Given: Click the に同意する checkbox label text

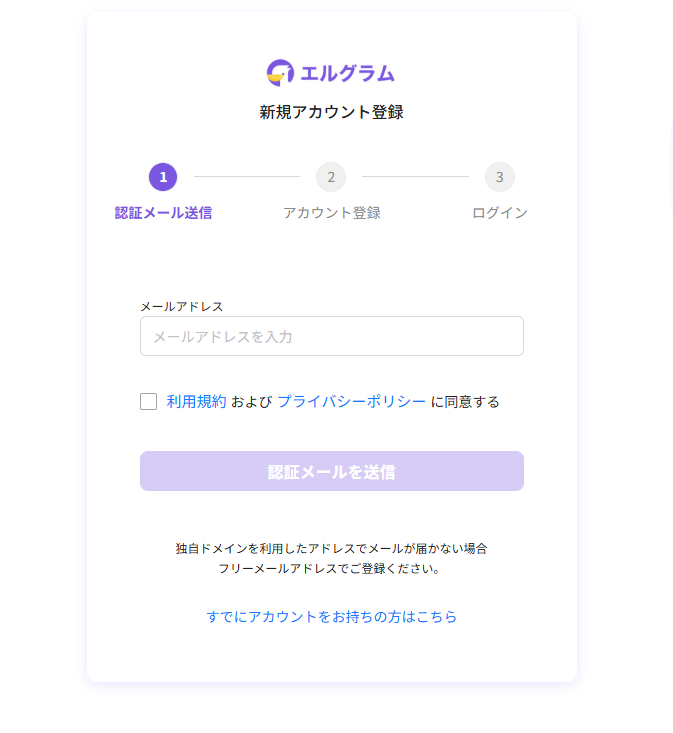Looking at the screenshot, I should point(465,402).
